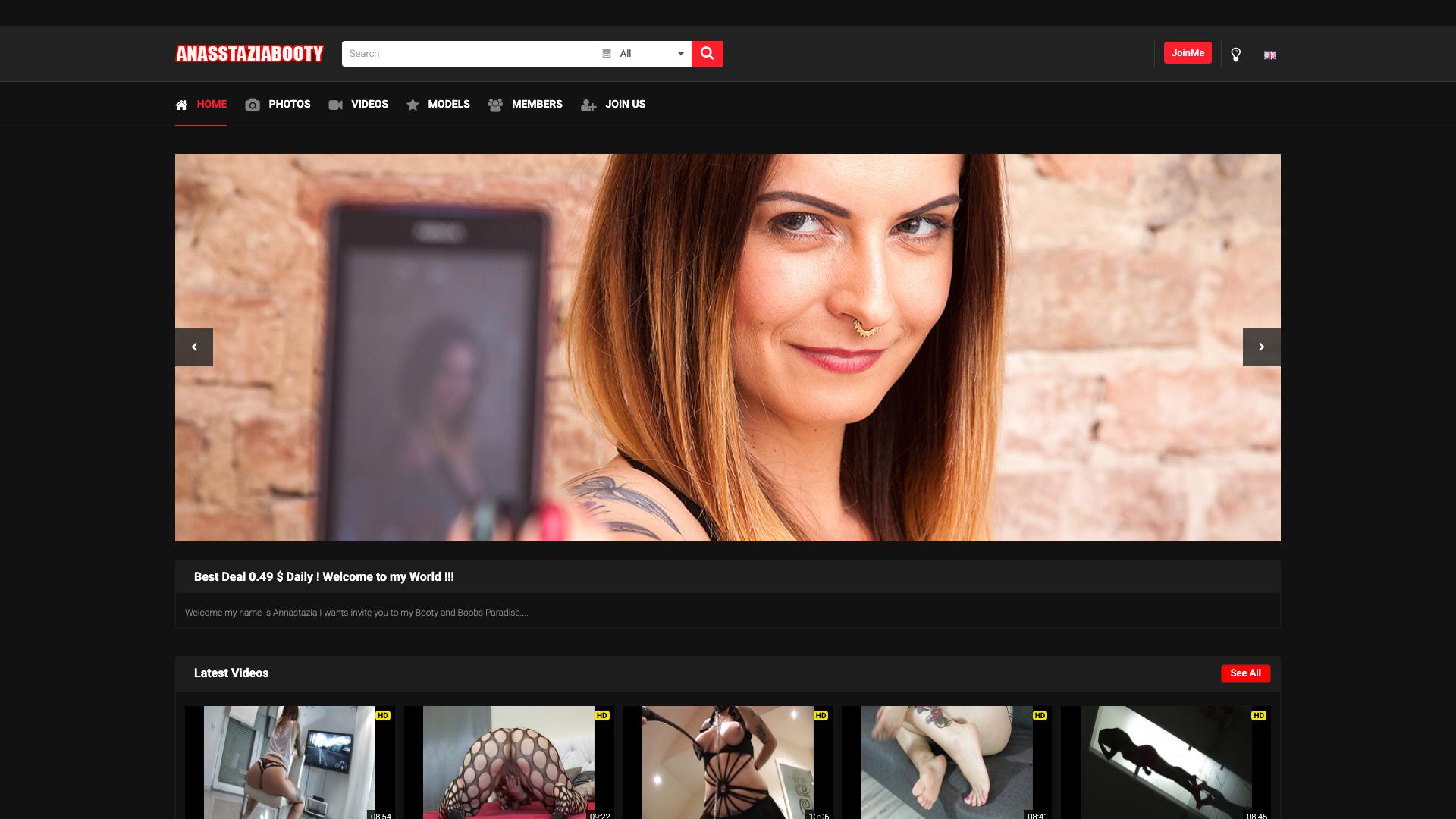This screenshot has height=819, width=1456.
Task: Click the red search magnifier button
Action: pyautogui.click(x=707, y=54)
